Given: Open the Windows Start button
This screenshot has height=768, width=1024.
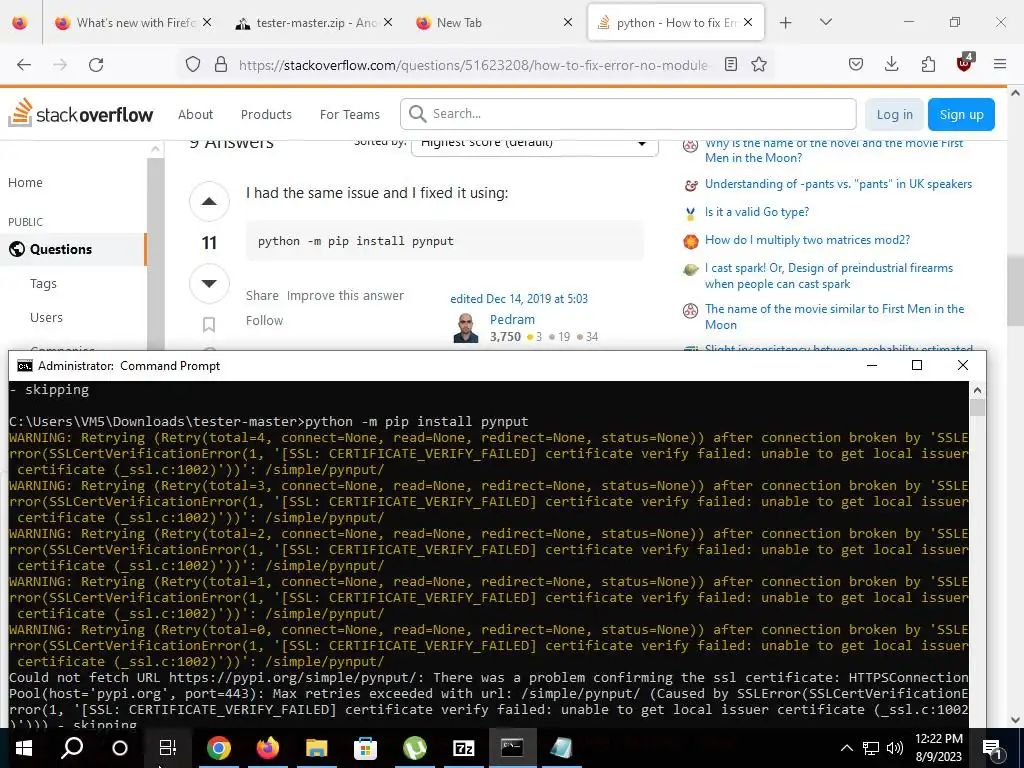Looking at the screenshot, I should coord(24,748).
